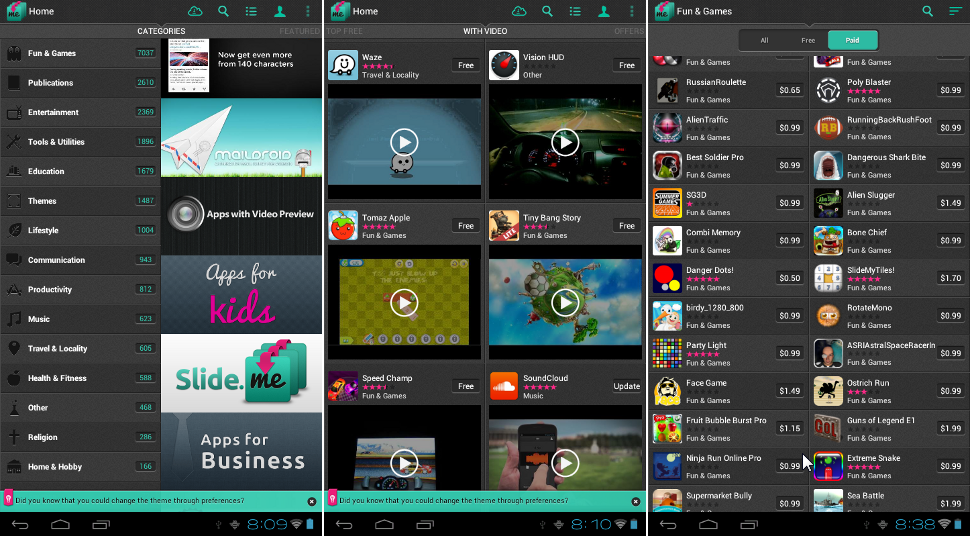
Task: Open the Vision HUD app icon
Action: click(x=504, y=65)
